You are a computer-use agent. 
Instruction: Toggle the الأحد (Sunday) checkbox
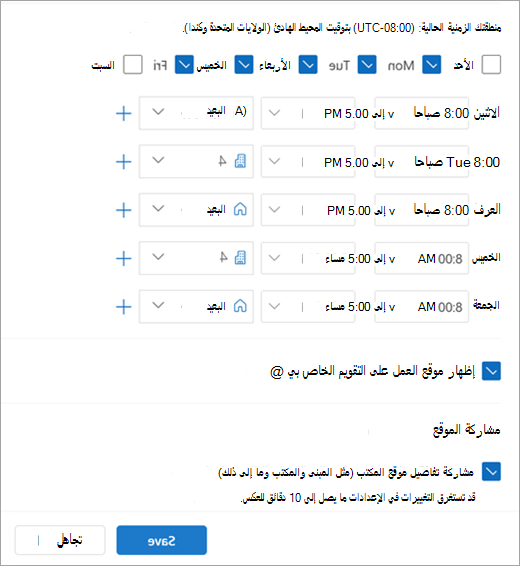point(491,65)
